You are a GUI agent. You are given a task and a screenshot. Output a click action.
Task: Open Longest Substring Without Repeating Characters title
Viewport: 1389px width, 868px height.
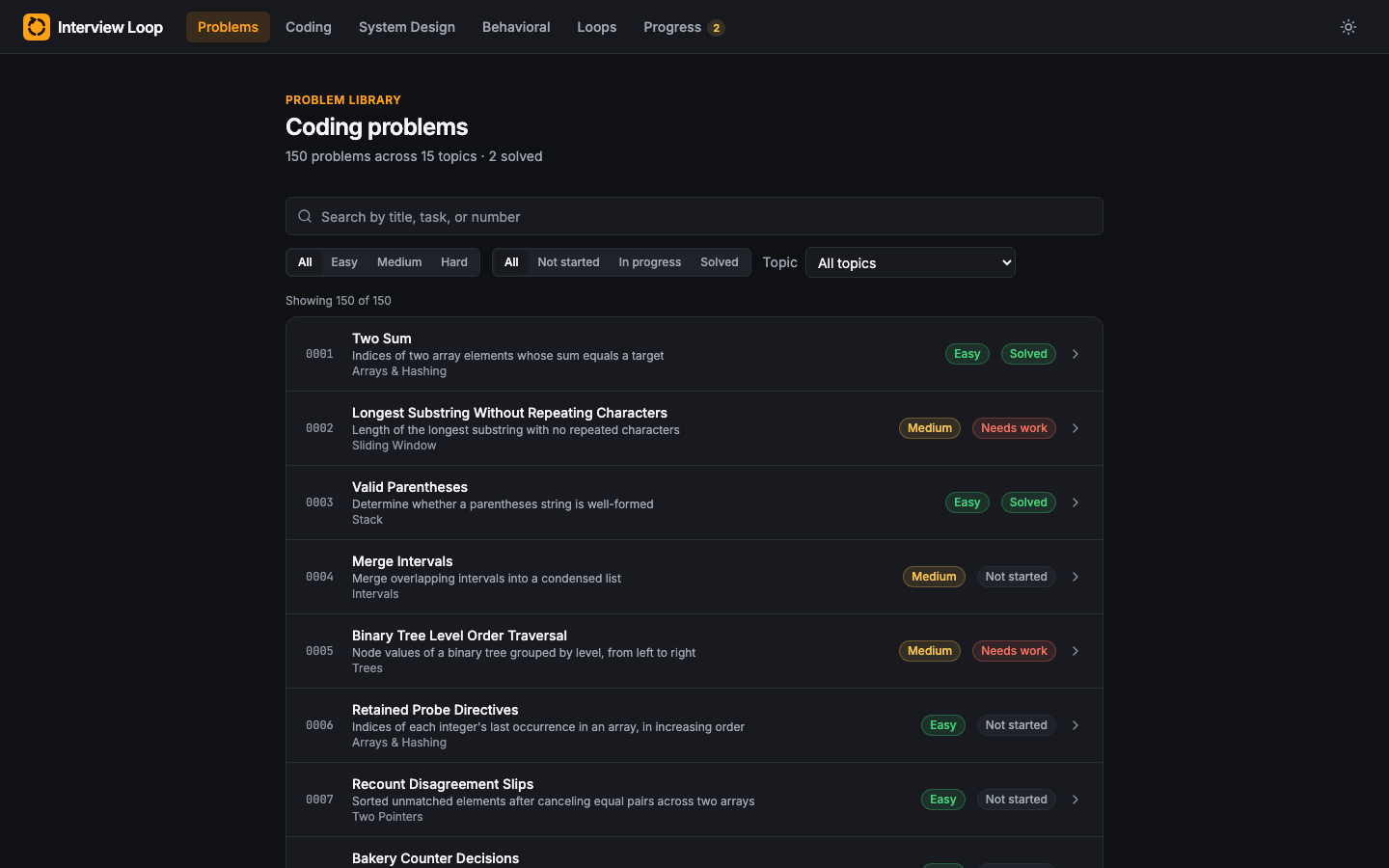(509, 413)
